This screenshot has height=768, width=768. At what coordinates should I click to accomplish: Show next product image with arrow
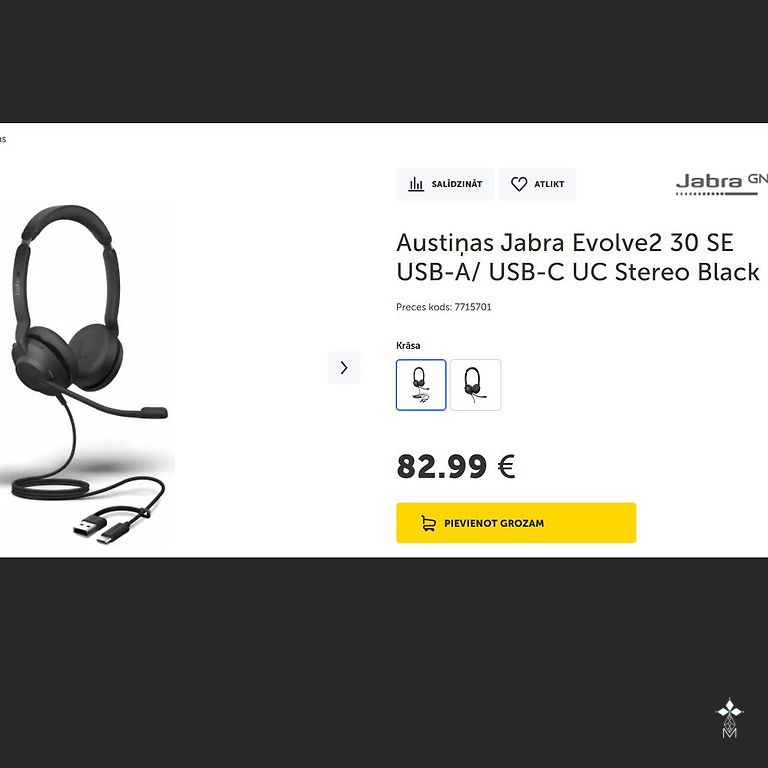[x=344, y=367]
